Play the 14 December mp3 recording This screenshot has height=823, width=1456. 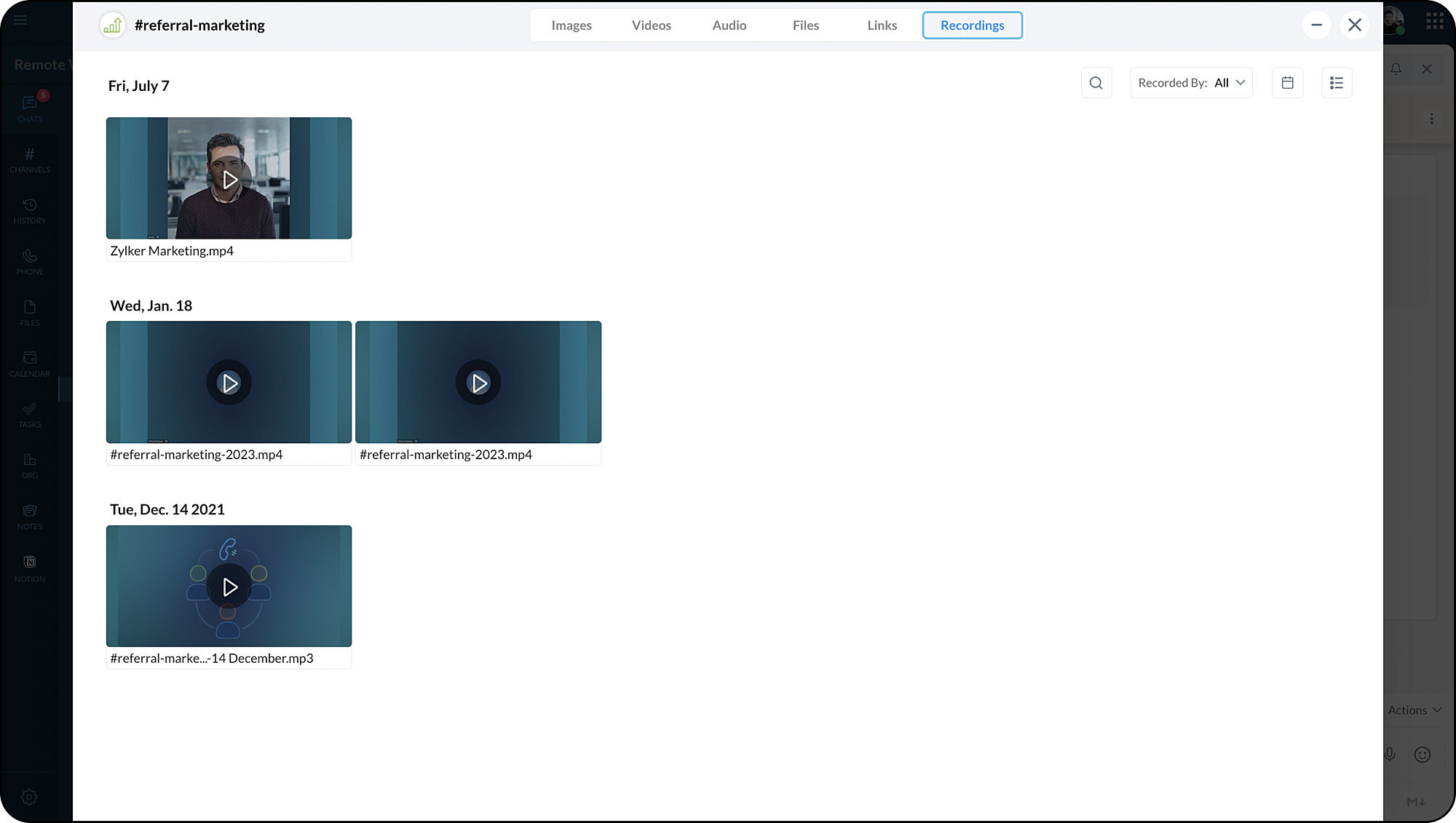coord(229,587)
